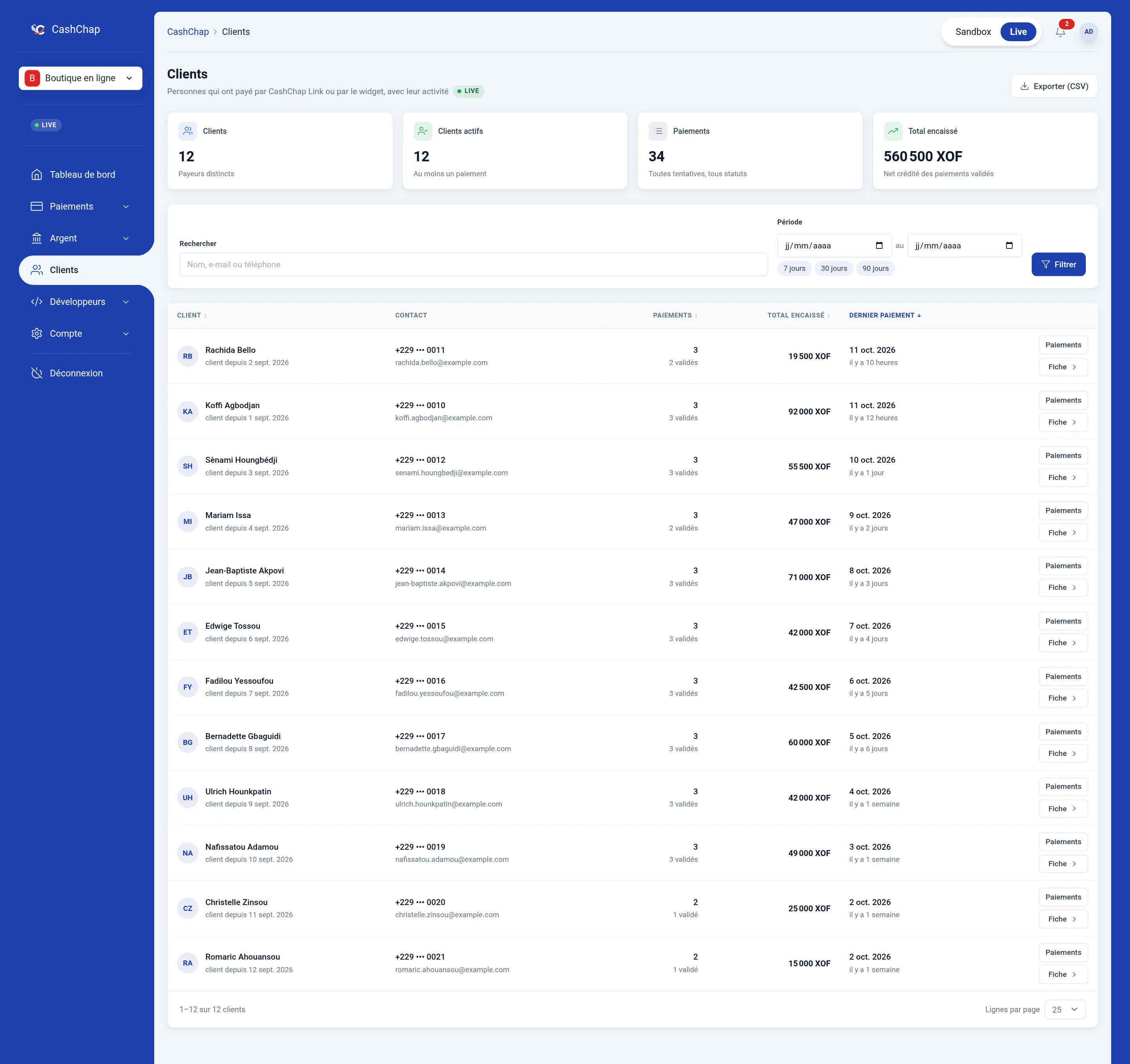Click the Paiements card icon in sidebar
1130x1064 pixels.
pyautogui.click(x=37, y=206)
